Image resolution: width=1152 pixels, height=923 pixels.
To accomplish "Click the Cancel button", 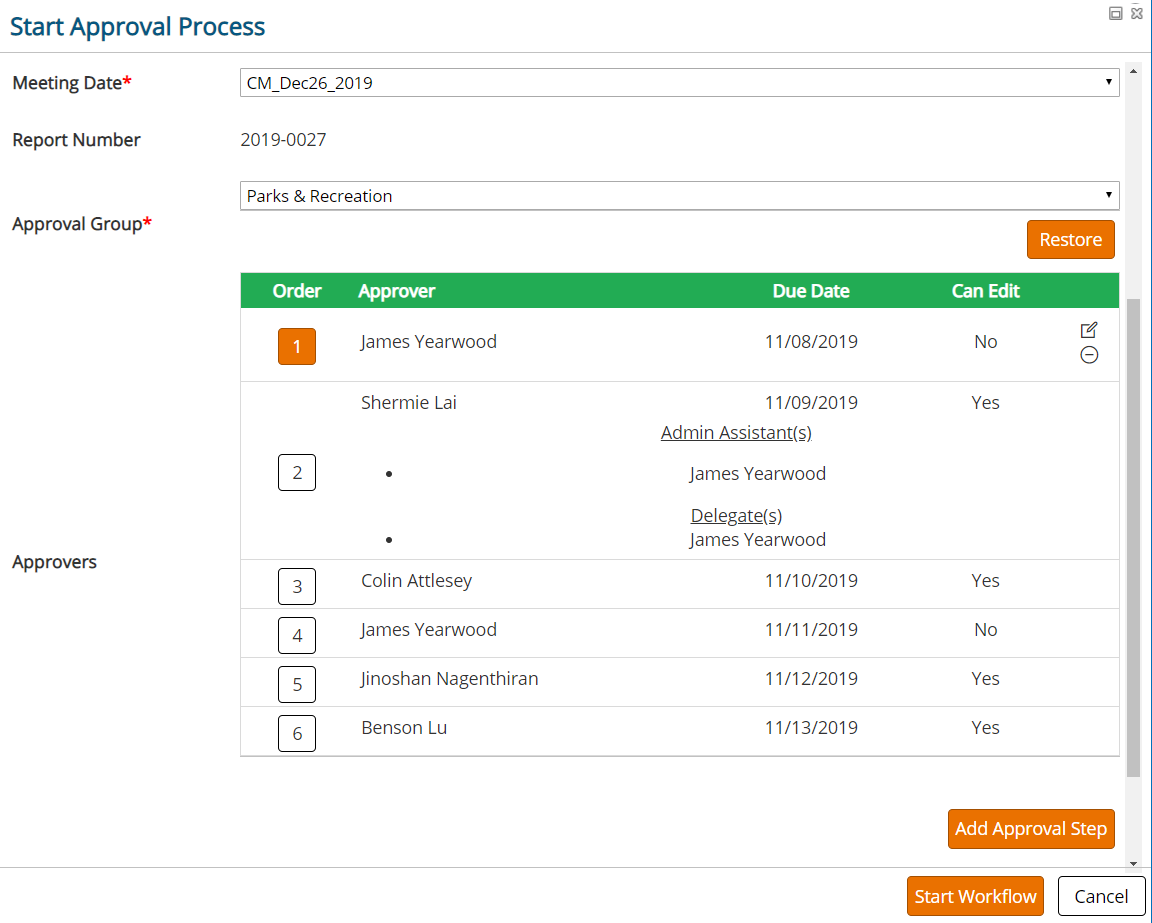I will tap(1101, 897).
